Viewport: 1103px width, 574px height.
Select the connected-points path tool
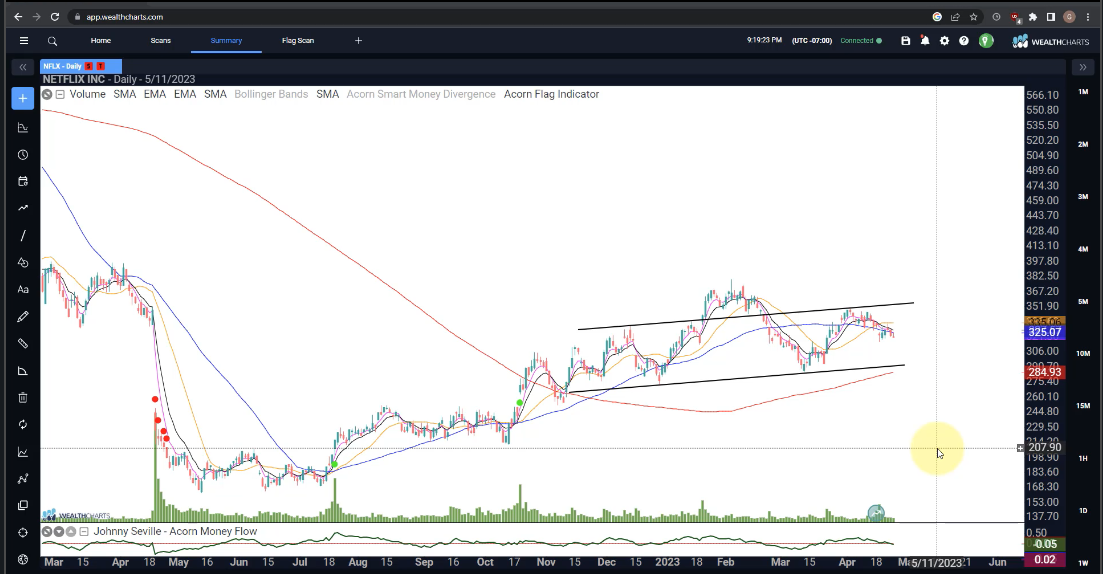pos(23,478)
